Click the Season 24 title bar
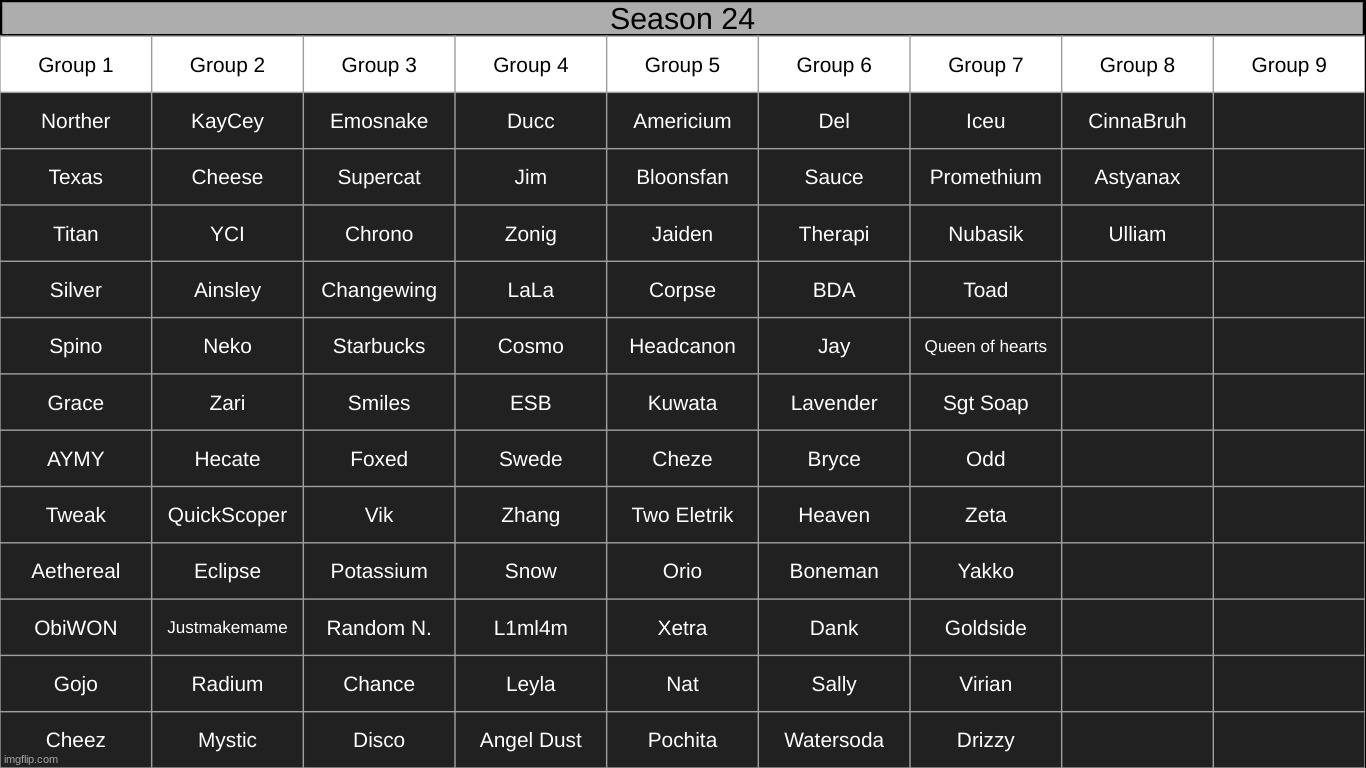Viewport: 1366px width, 768px height. point(682,19)
